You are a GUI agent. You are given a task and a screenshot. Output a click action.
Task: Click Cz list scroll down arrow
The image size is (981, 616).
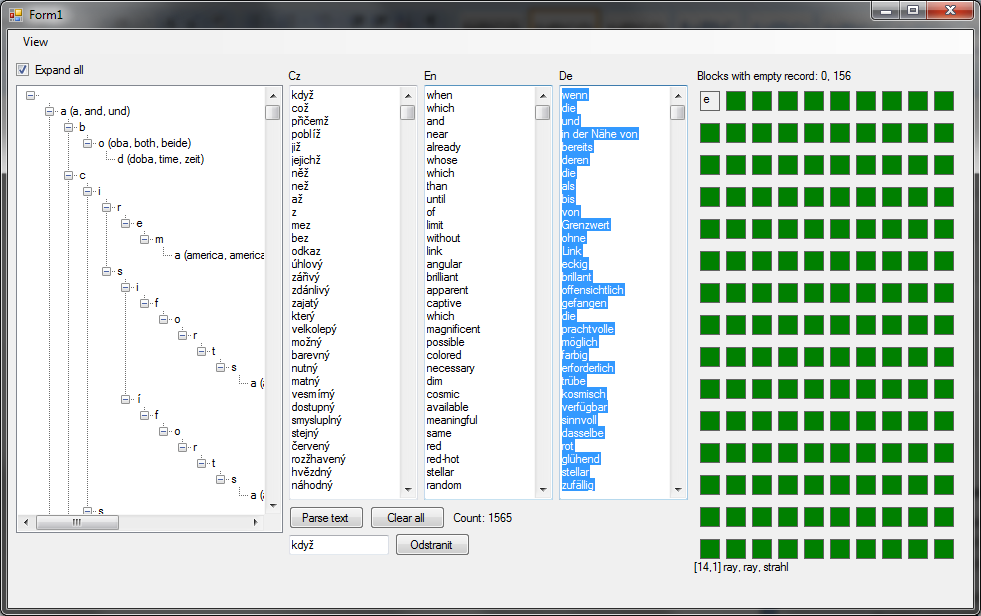click(408, 490)
